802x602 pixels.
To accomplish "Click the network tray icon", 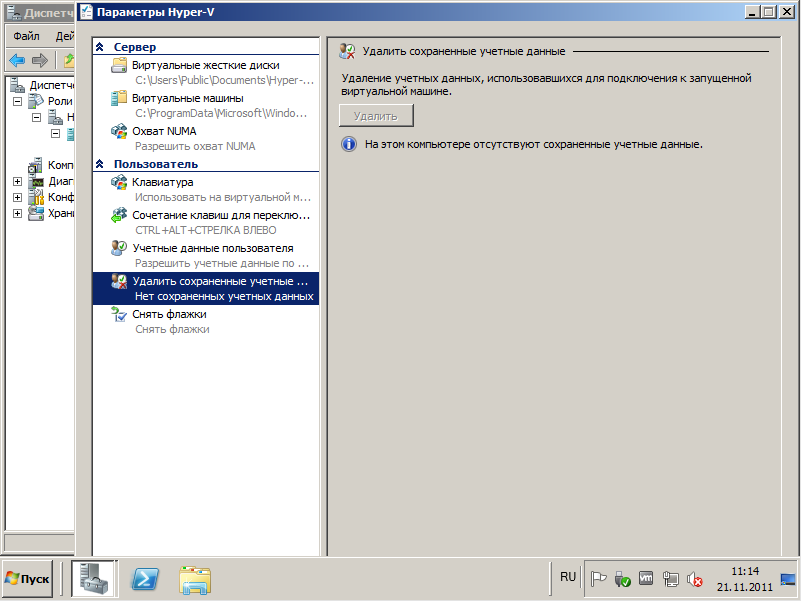I will (670, 579).
